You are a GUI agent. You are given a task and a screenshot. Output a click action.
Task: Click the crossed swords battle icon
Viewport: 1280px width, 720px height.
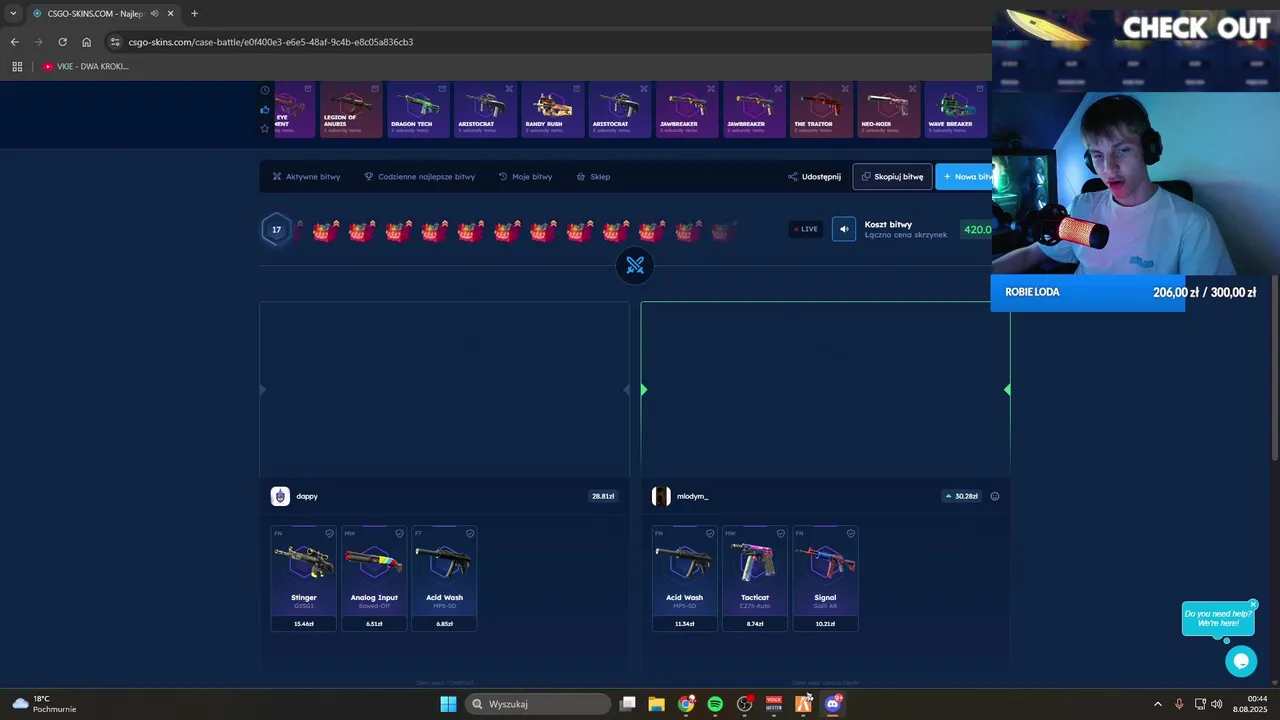click(635, 265)
